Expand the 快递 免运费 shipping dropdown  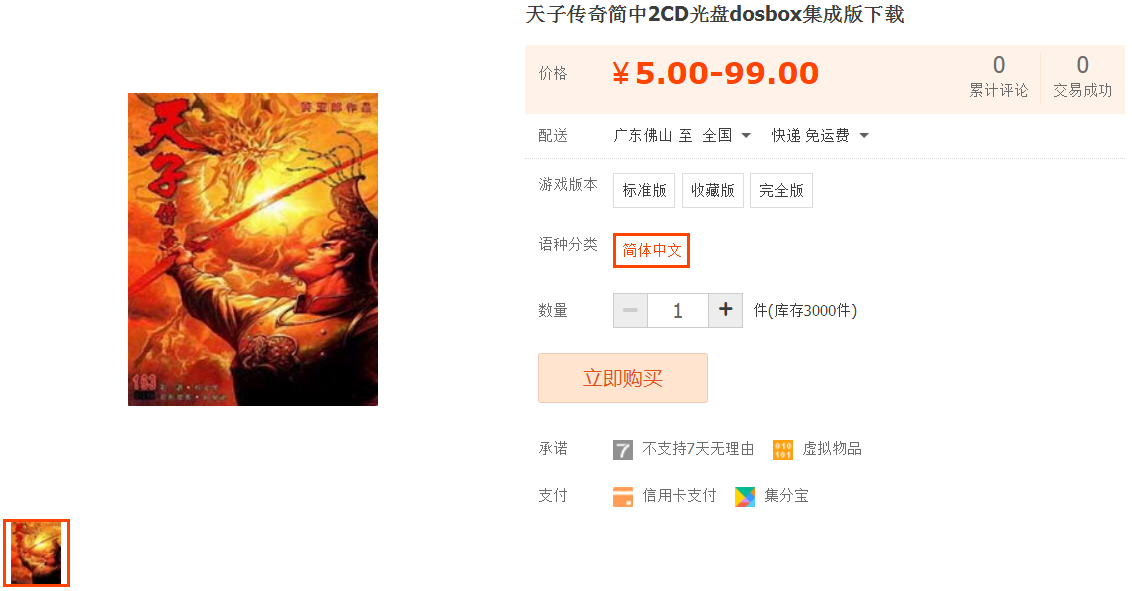(x=820, y=135)
